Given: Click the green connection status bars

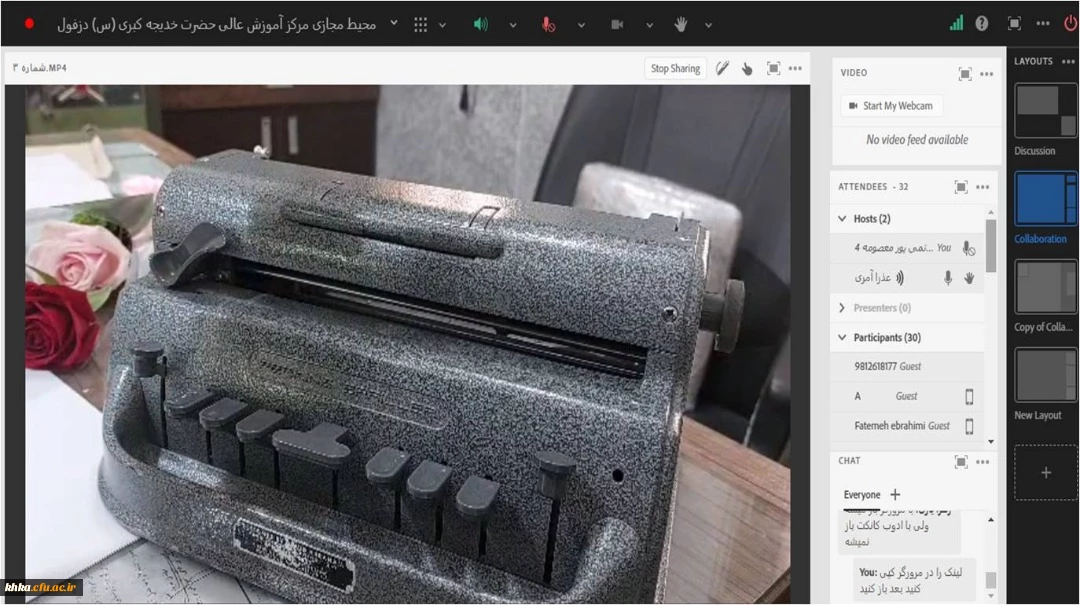Looking at the screenshot, I should point(956,23).
